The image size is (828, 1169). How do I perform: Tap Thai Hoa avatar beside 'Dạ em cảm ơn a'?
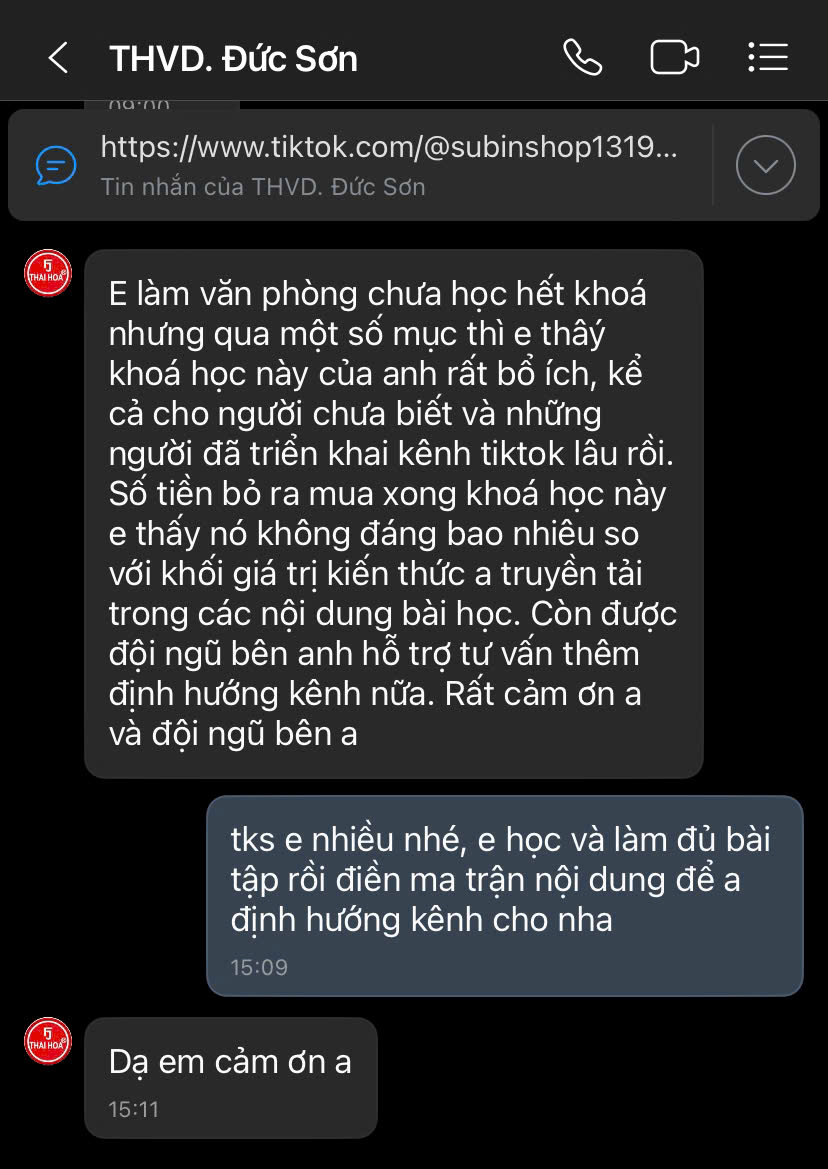[x=48, y=1041]
